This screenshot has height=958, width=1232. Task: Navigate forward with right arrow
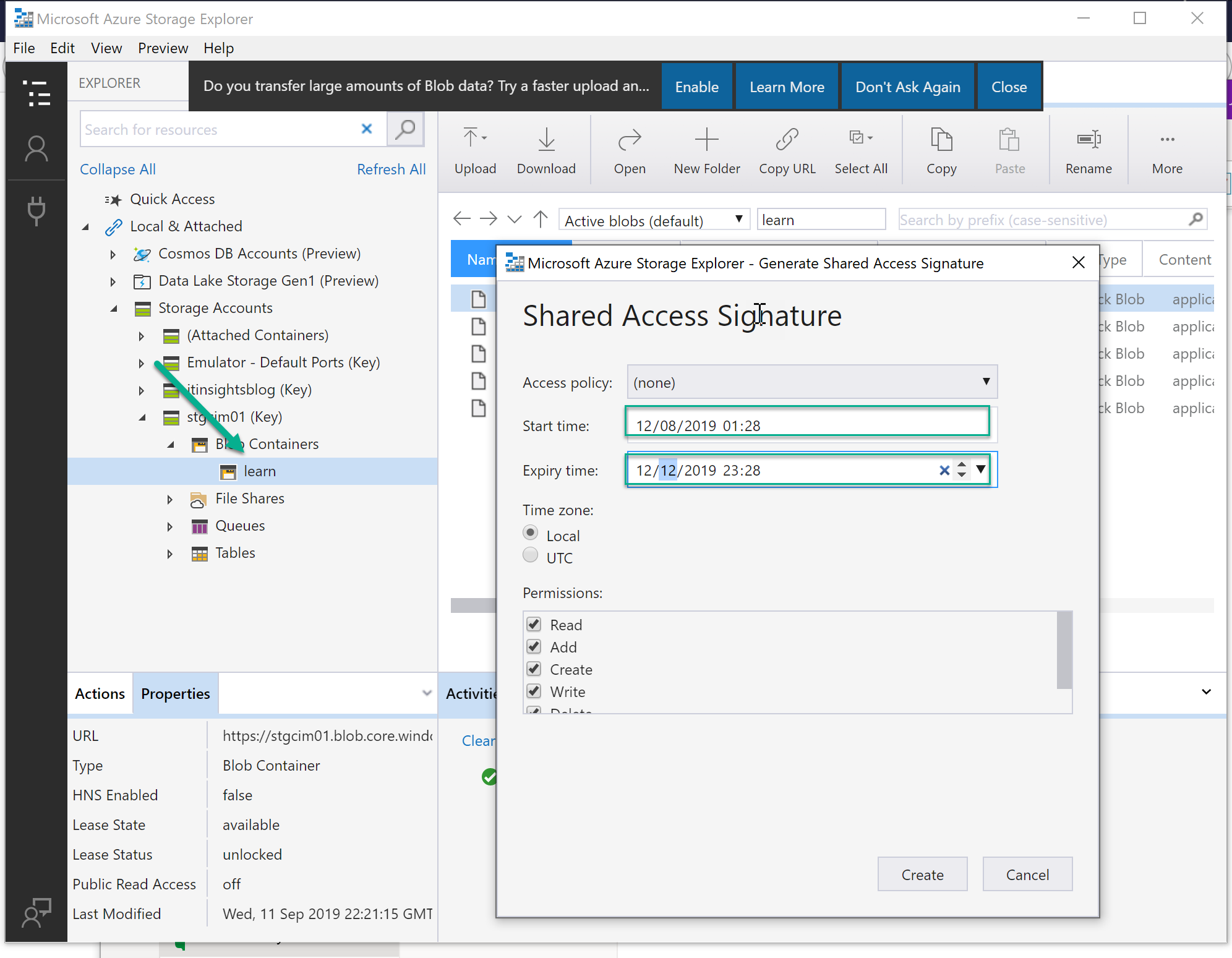point(489,218)
